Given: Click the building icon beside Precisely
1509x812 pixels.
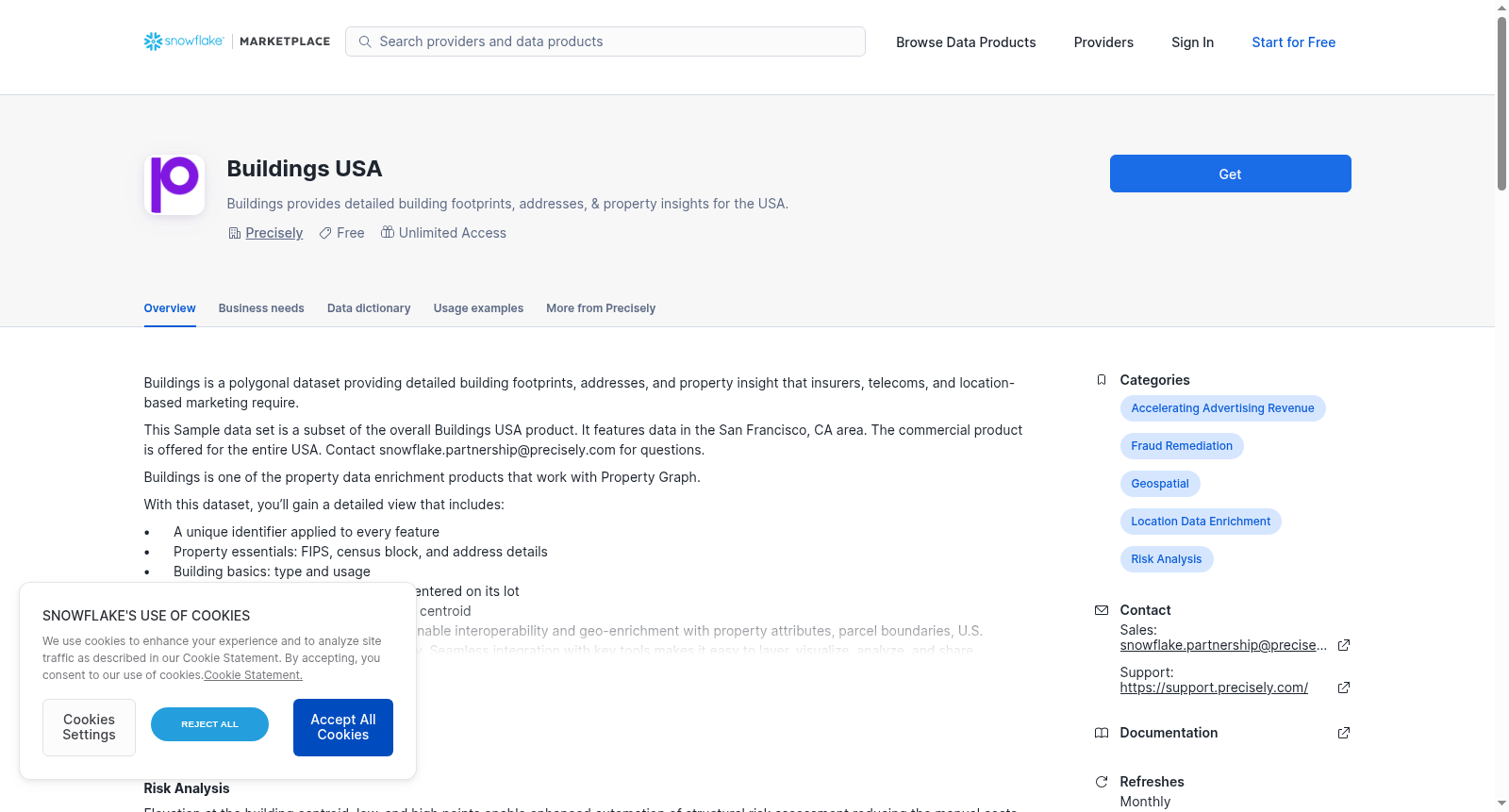Looking at the screenshot, I should pyautogui.click(x=234, y=233).
